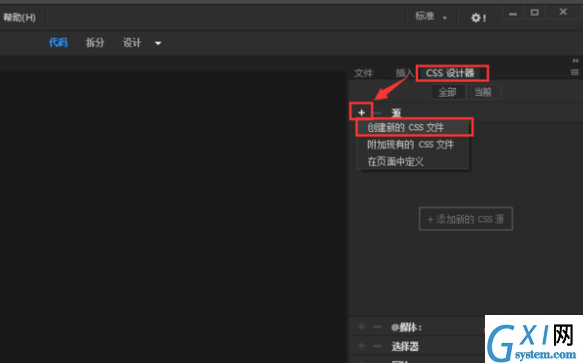Image resolution: width=583 pixels, height=363 pixels.
Task: Switch to 拆分 view
Action: coord(95,43)
